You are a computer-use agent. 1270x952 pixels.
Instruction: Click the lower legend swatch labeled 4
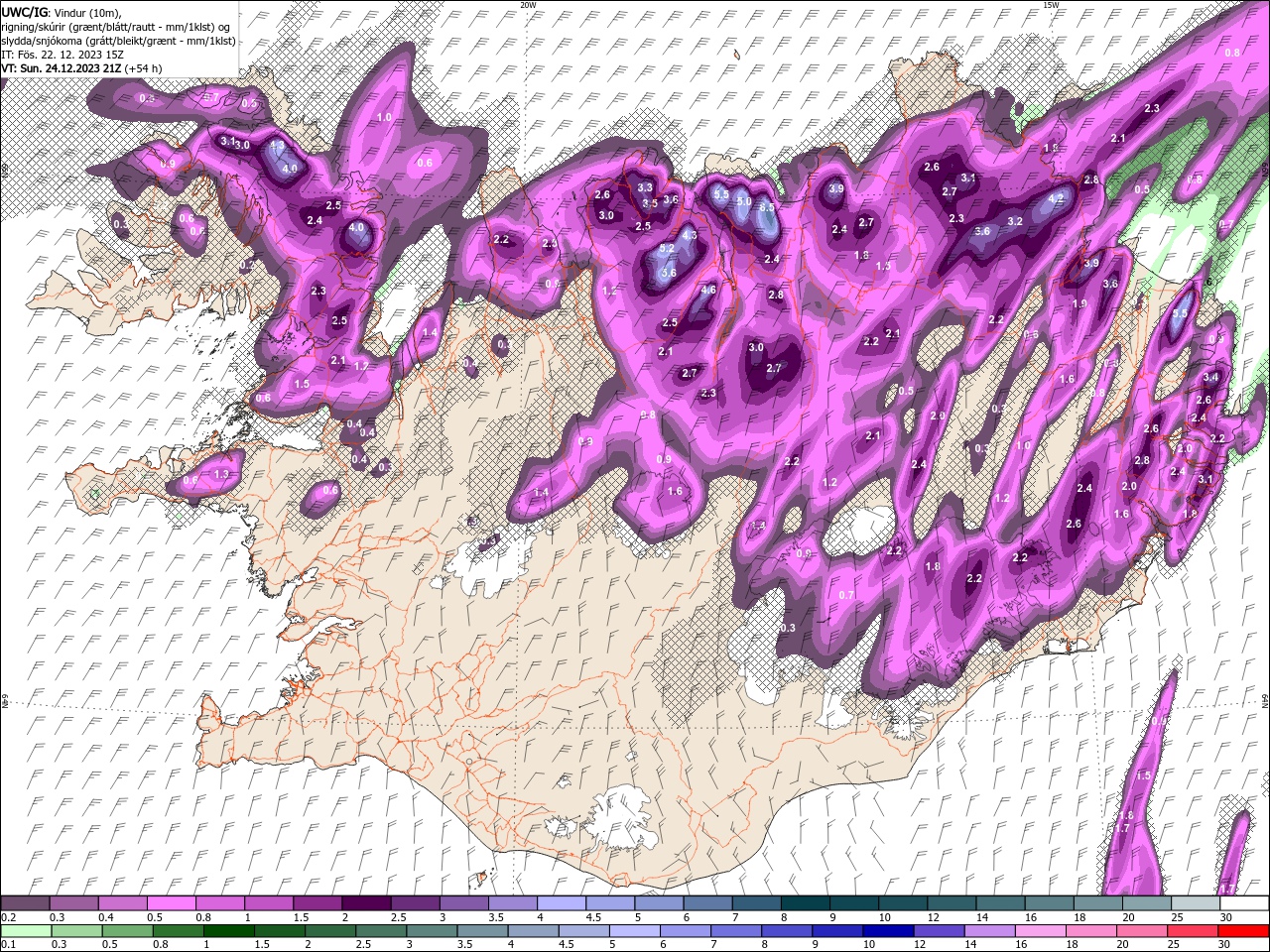click(x=533, y=931)
